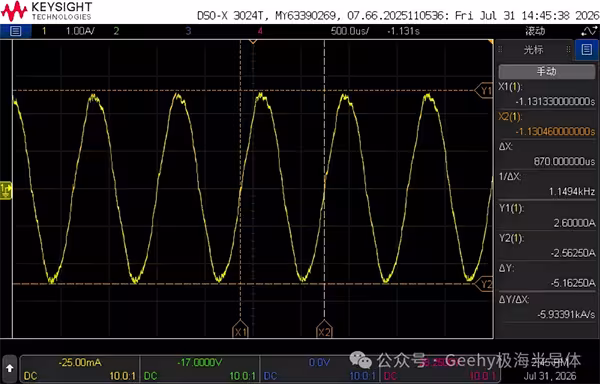Click the Keysight Technologies logo

[47, 11]
